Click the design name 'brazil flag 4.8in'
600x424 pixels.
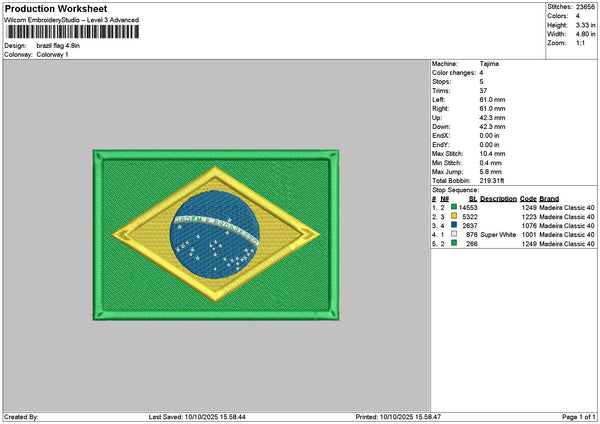[58, 46]
